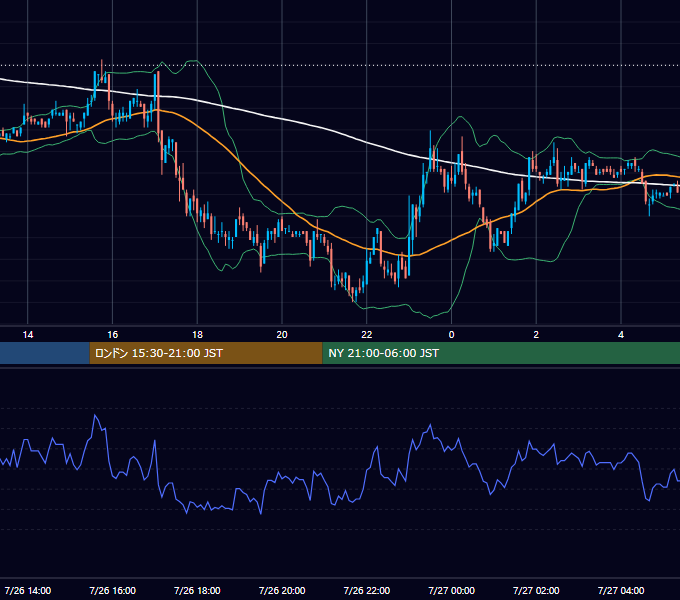Click the hour label 14 on the axis

click(28, 335)
